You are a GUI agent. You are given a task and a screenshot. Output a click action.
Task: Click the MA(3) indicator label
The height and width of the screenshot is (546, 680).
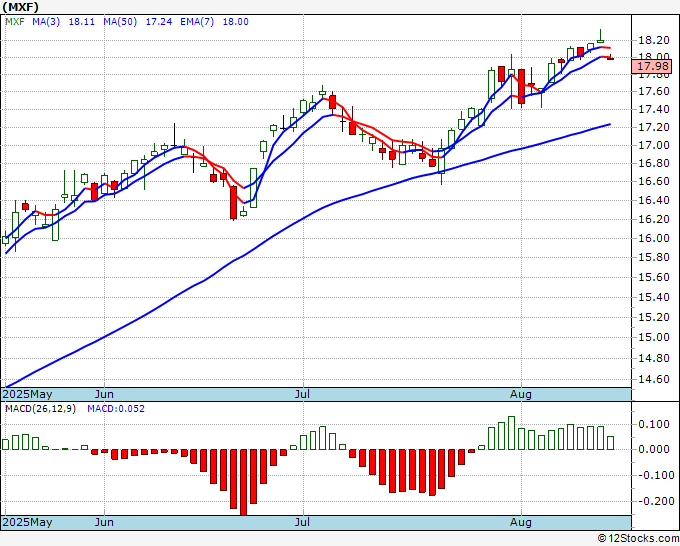(x=46, y=22)
